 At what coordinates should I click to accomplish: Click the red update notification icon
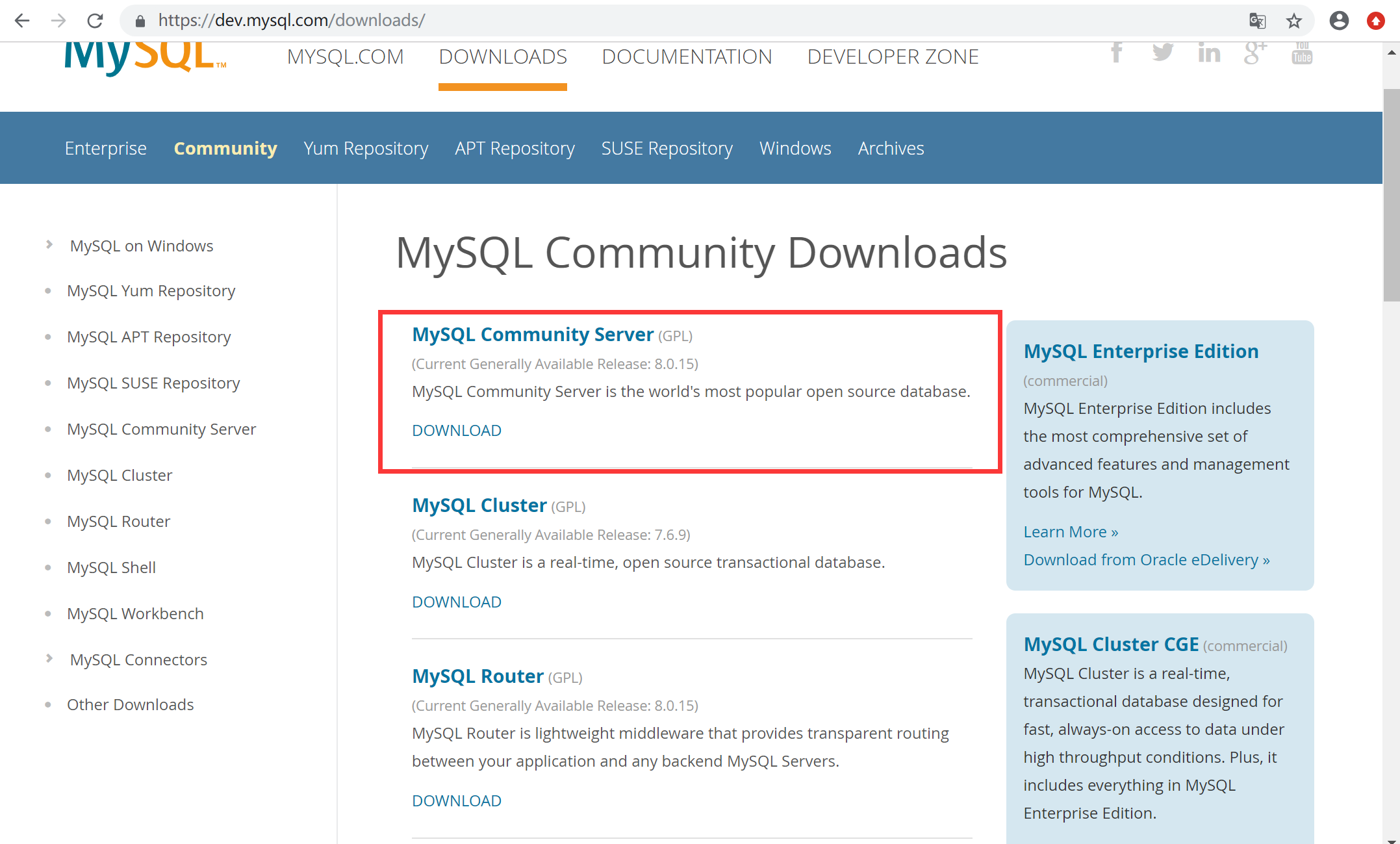(1375, 21)
